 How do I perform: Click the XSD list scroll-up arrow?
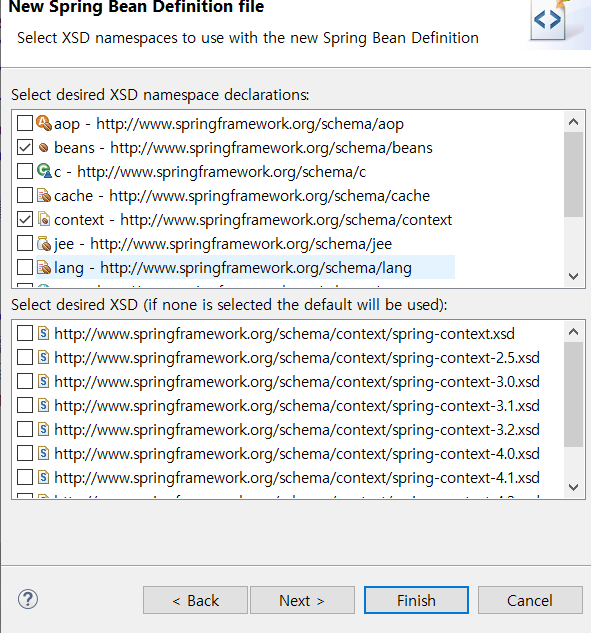coord(573,332)
